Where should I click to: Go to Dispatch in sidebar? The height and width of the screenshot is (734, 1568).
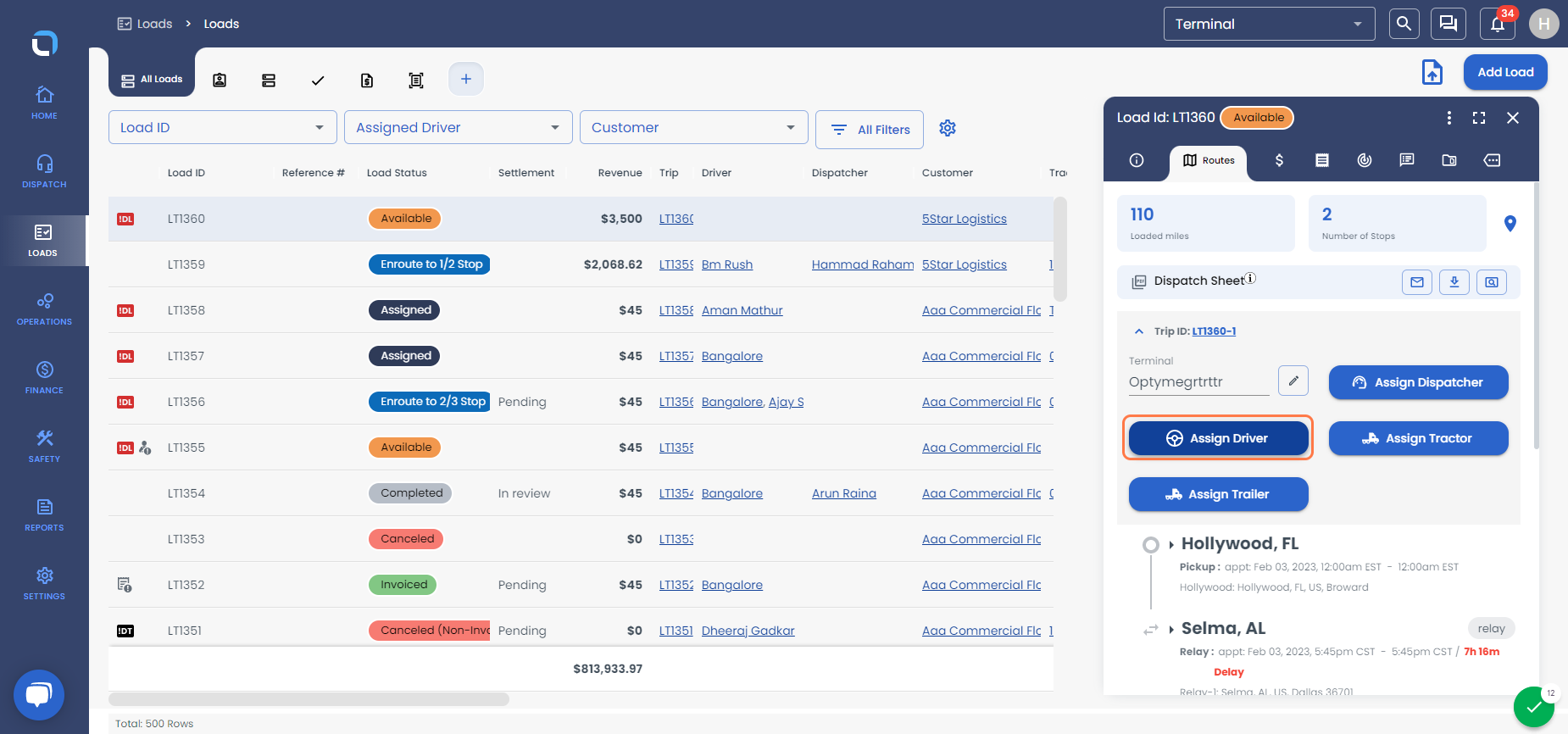(44, 171)
